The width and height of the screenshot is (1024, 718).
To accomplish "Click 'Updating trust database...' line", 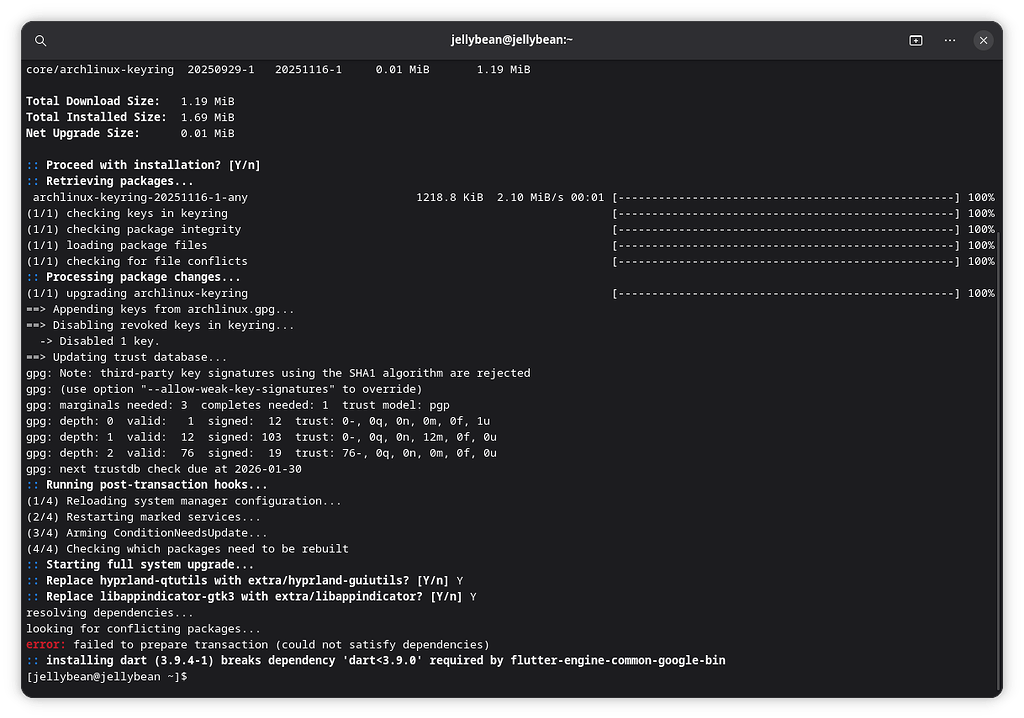I will pyautogui.click(x=127, y=357).
